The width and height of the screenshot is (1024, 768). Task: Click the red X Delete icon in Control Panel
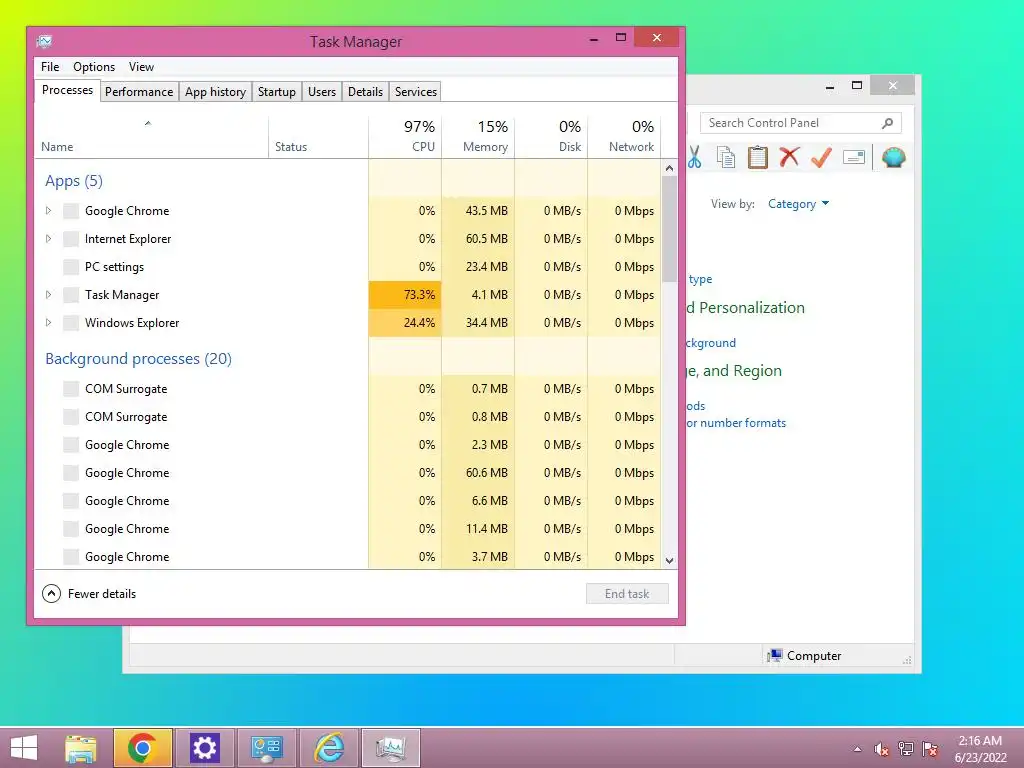(x=790, y=157)
